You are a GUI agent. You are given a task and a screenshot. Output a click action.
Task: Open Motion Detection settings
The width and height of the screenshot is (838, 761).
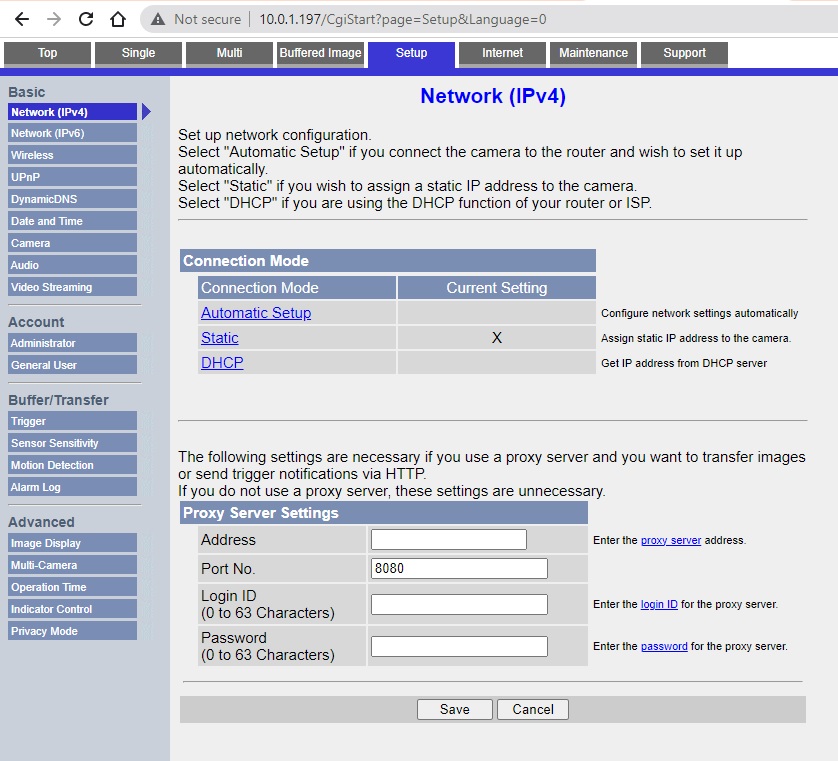point(73,465)
